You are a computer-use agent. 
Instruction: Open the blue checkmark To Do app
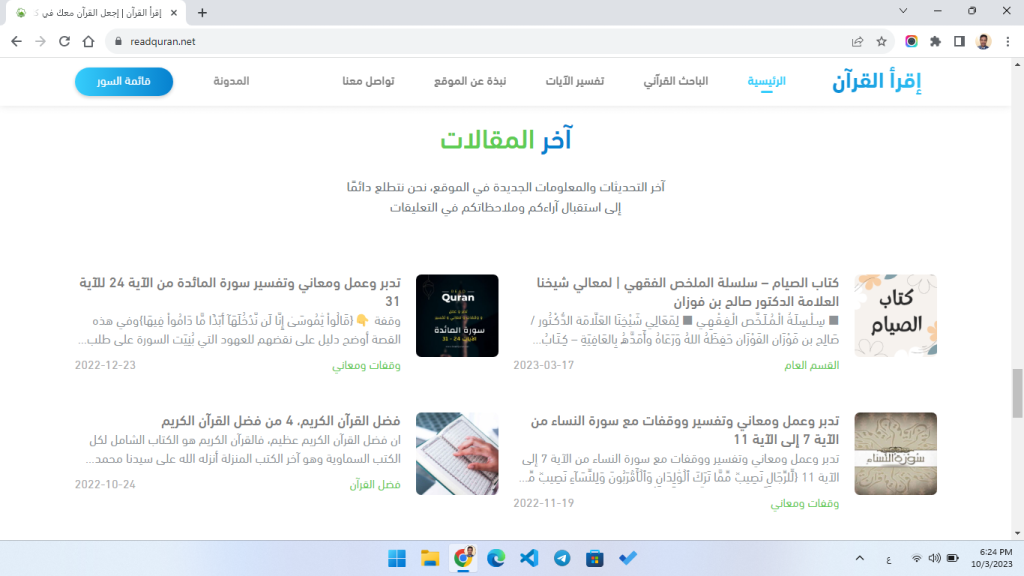pos(628,558)
